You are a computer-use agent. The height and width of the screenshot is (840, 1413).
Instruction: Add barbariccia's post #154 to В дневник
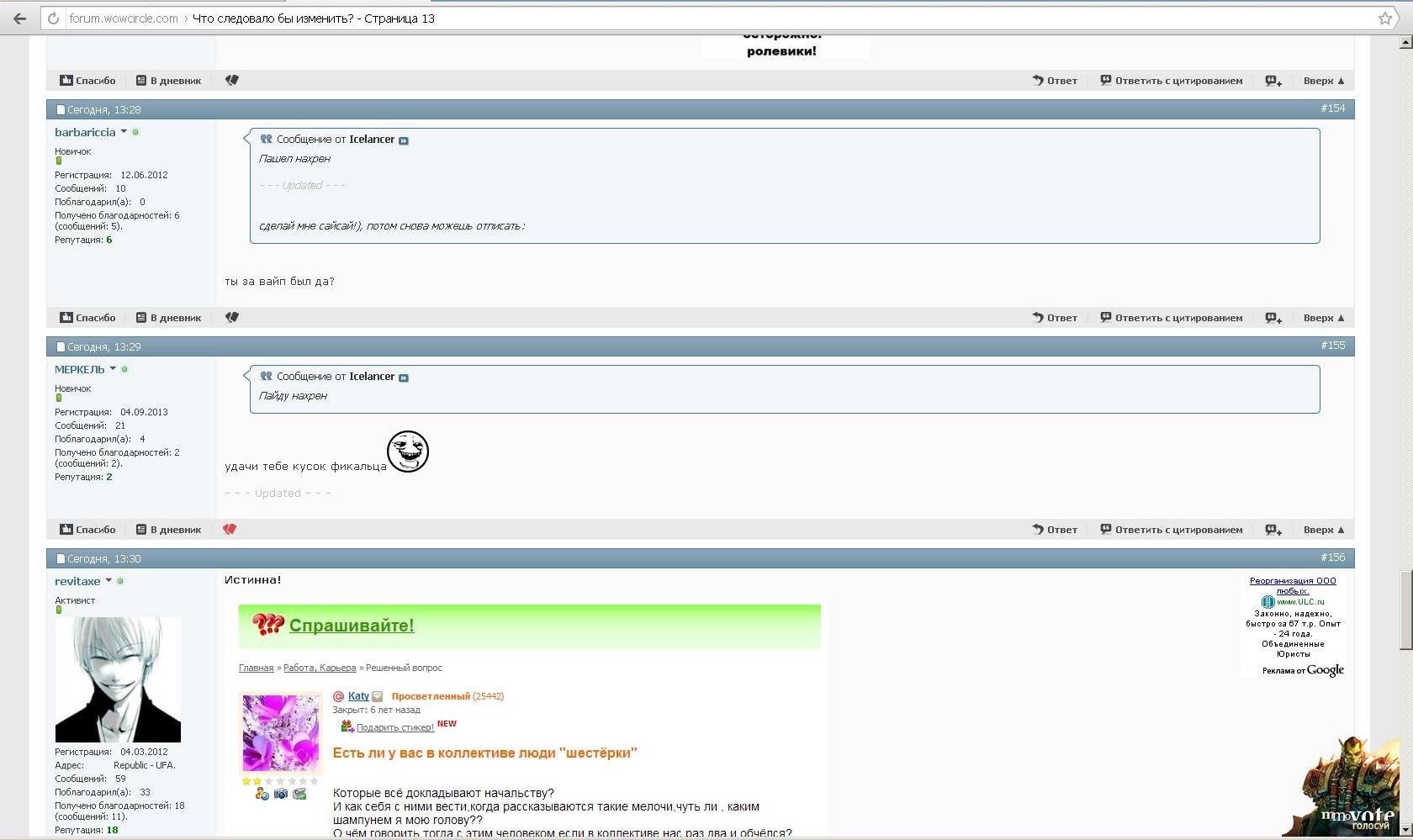168,318
